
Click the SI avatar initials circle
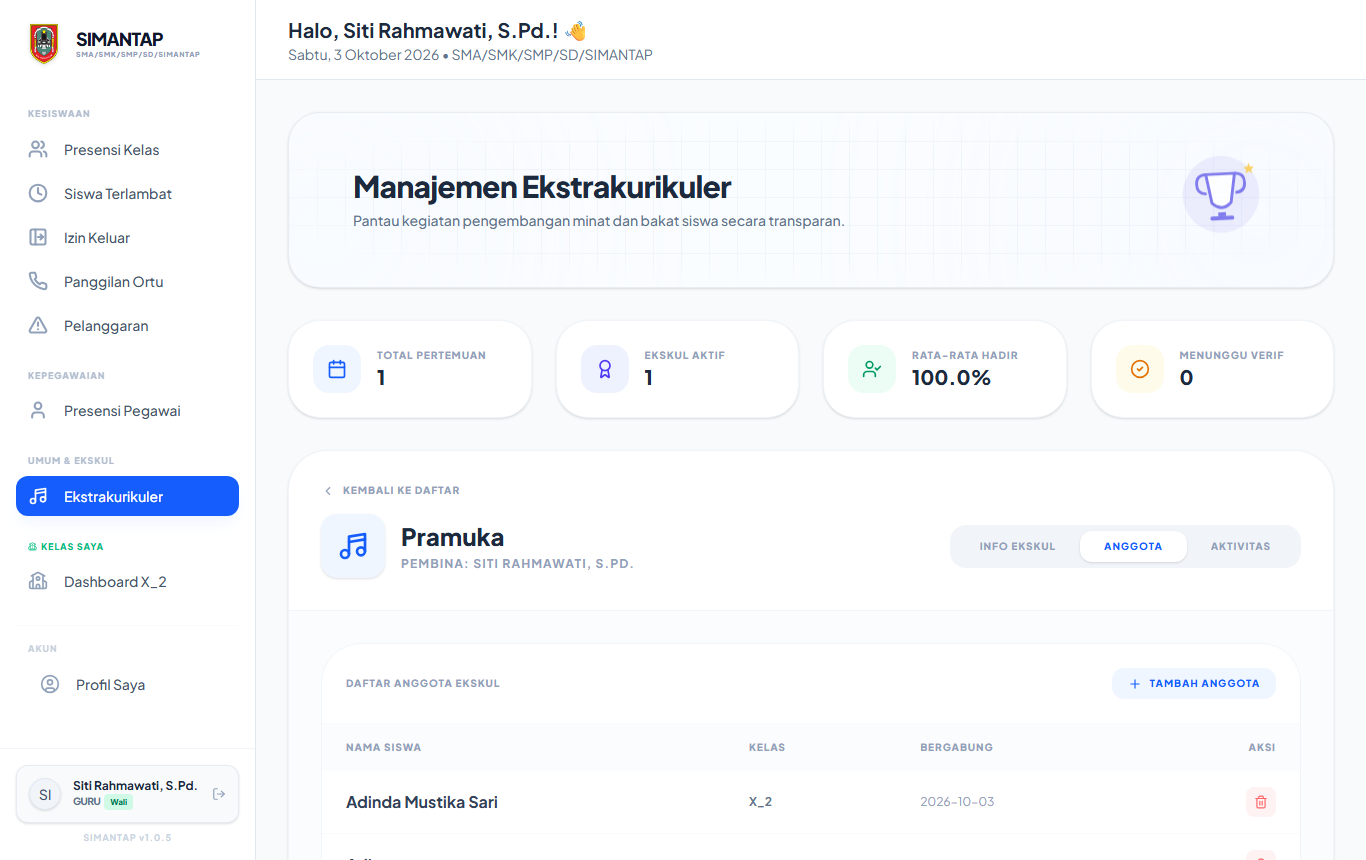click(x=45, y=795)
